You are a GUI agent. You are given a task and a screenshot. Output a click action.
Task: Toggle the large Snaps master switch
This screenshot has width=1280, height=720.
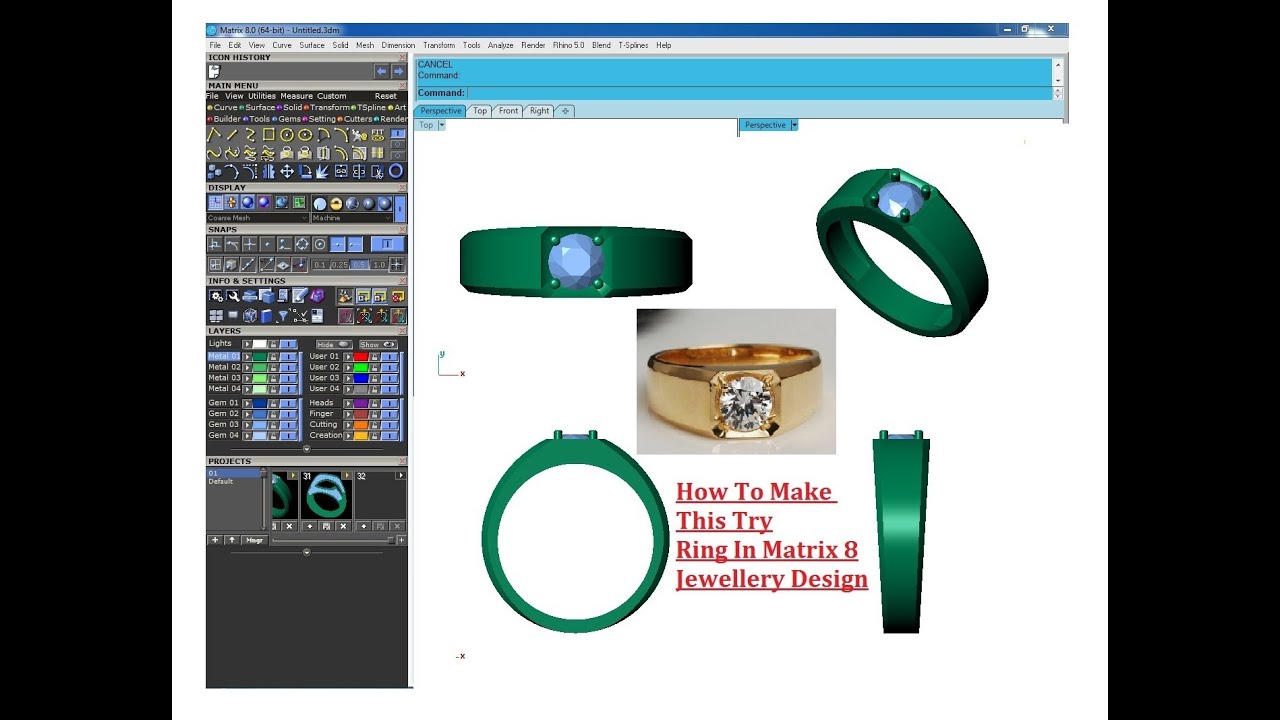point(388,244)
